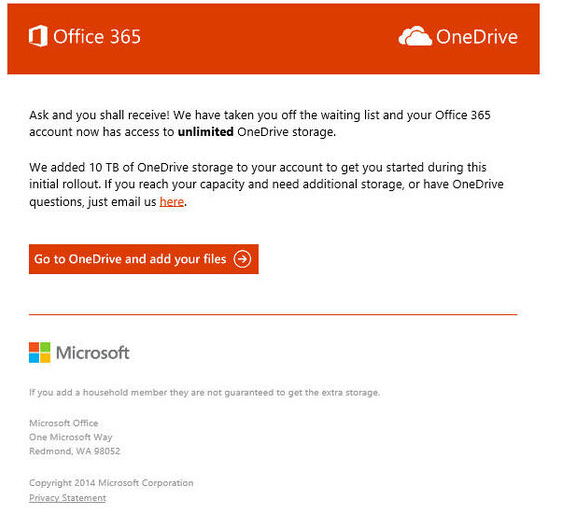
Task: Click the thin orange divider line
Action: pyautogui.click(x=273, y=314)
